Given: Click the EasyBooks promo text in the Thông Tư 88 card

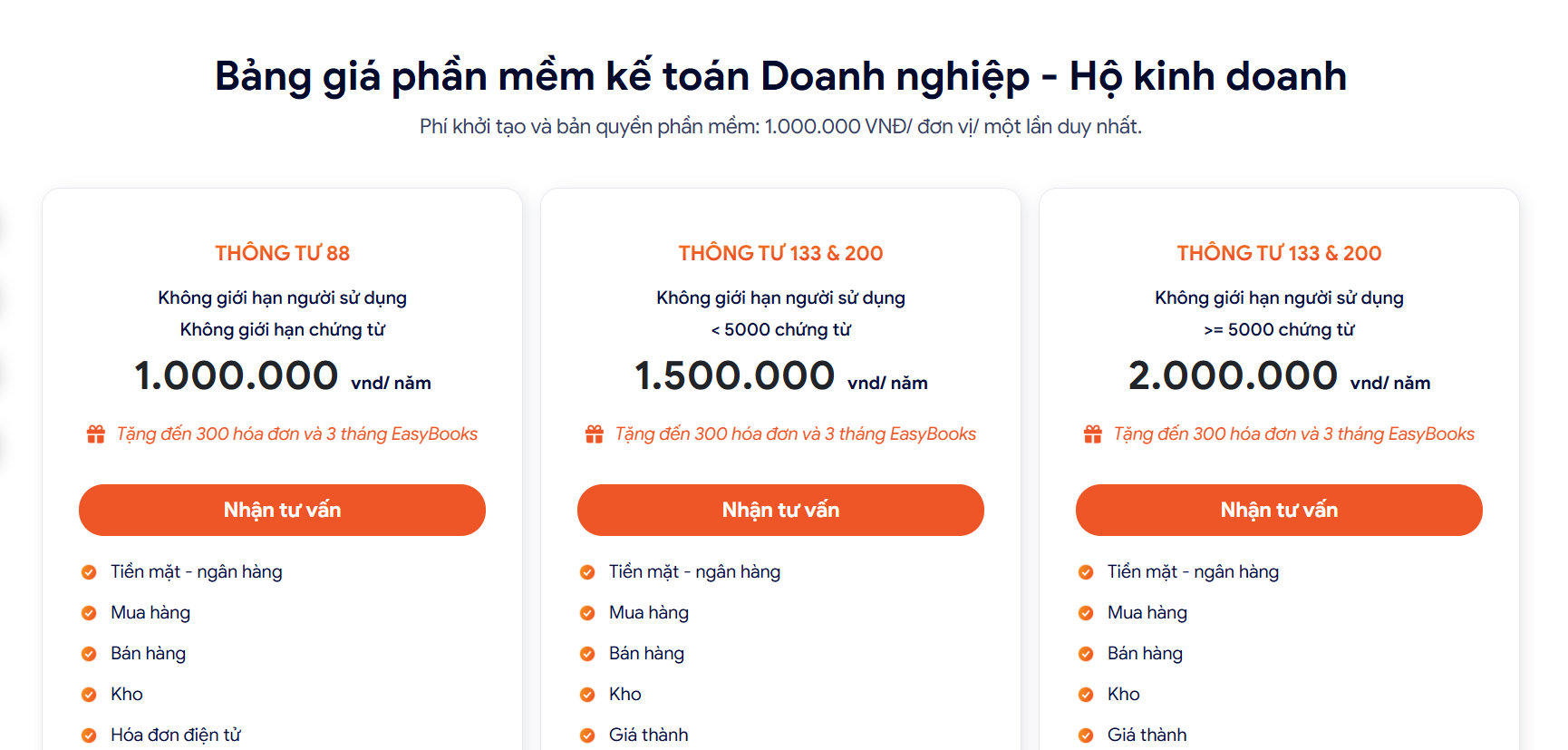Looking at the screenshot, I should coord(296,434).
